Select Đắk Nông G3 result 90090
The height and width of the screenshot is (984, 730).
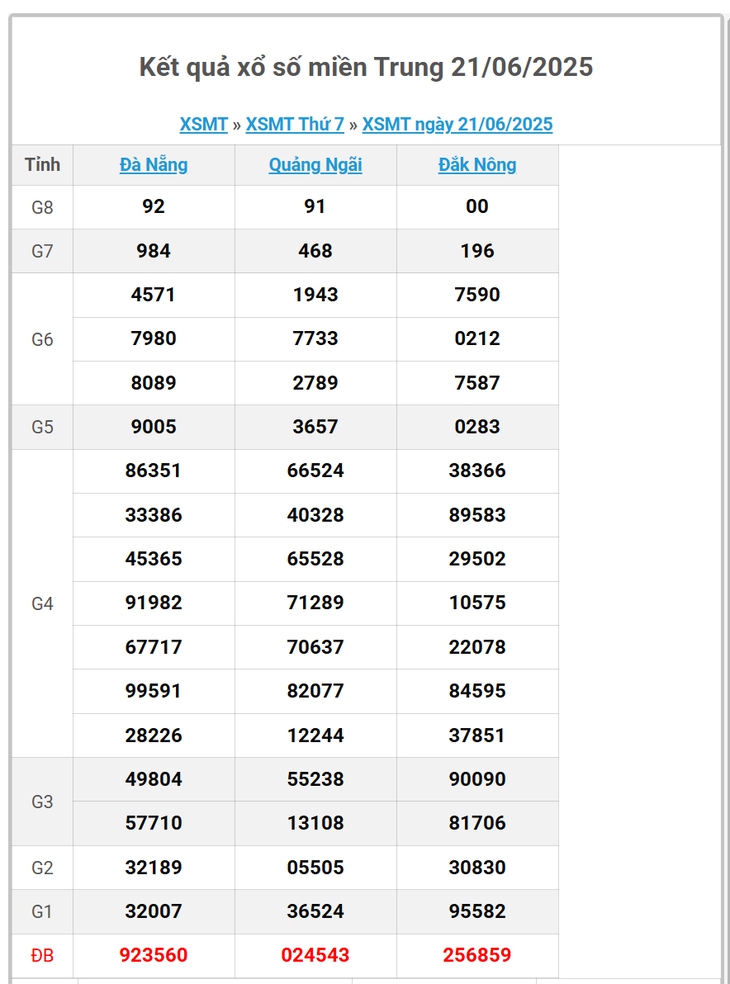click(x=478, y=779)
